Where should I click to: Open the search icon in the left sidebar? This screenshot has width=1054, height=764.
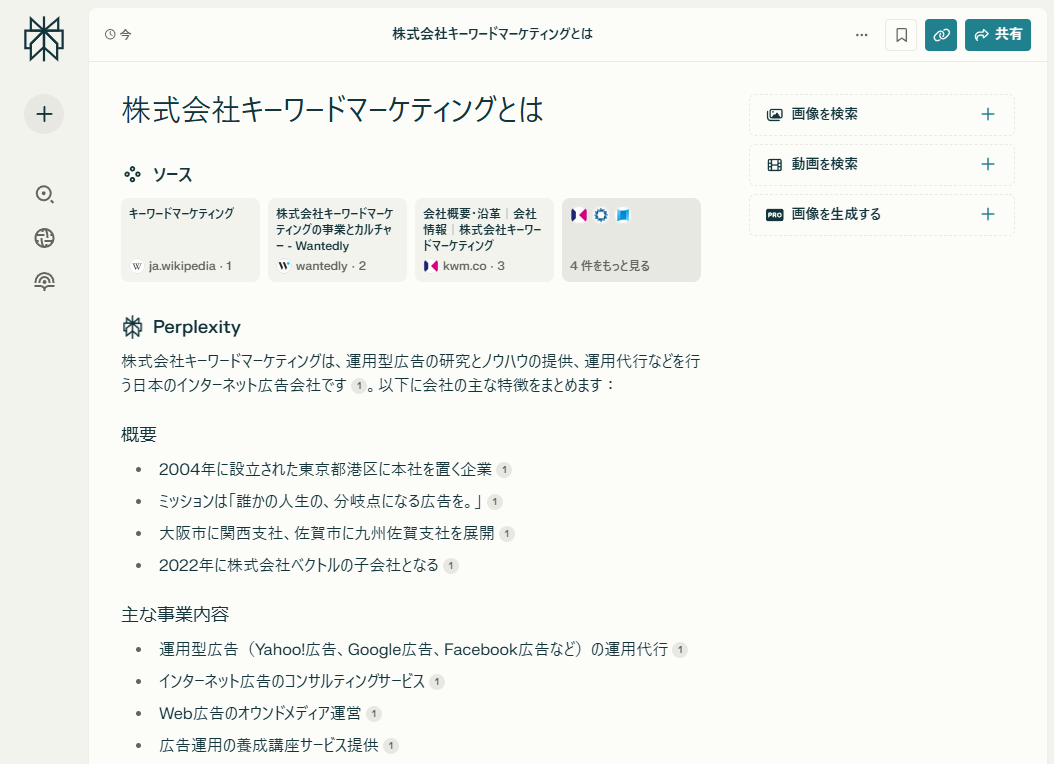point(44,194)
